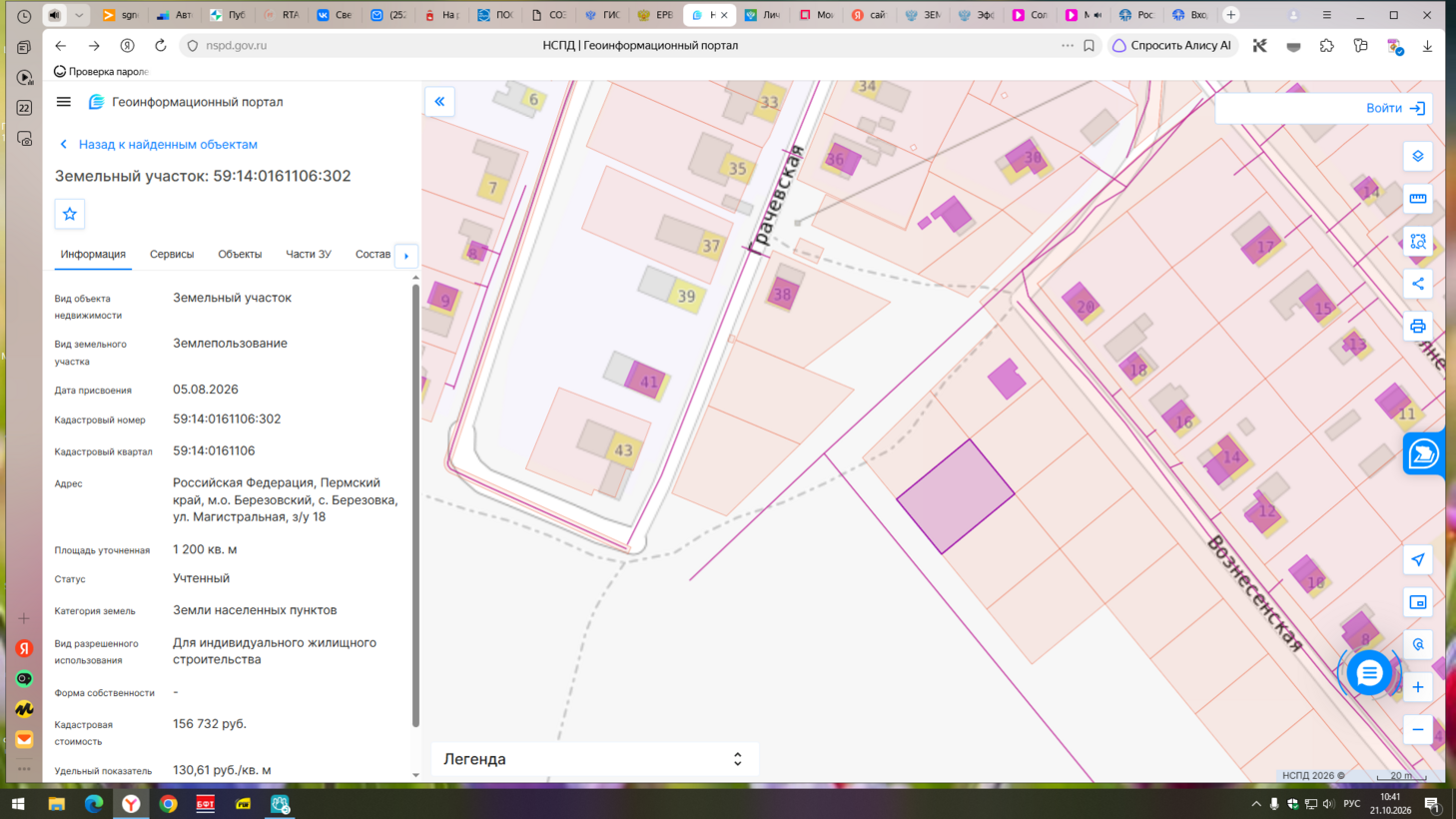The width and height of the screenshot is (1456, 819).
Task: Reload the page in the browser toolbar
Action: [160, 46]
